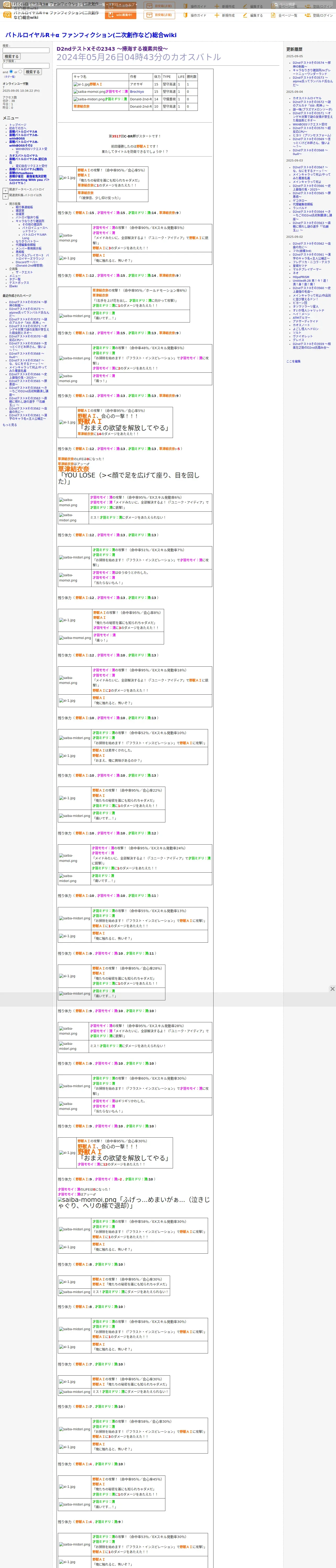The image size is (336, 1568).
Task: Open フカ(崩壊3rd) in 更新履歴
Action: point(302,251)
